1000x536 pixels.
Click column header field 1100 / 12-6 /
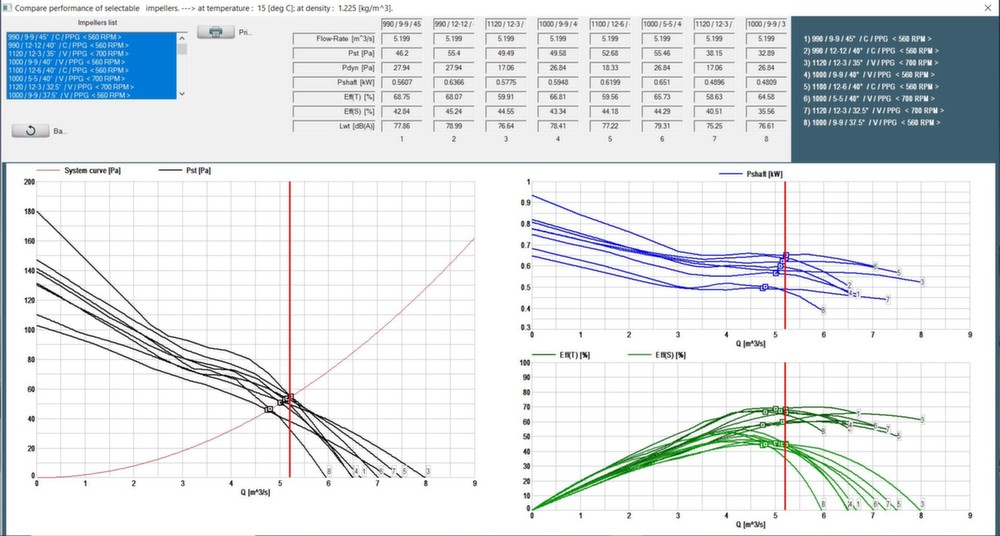point(610,24)
